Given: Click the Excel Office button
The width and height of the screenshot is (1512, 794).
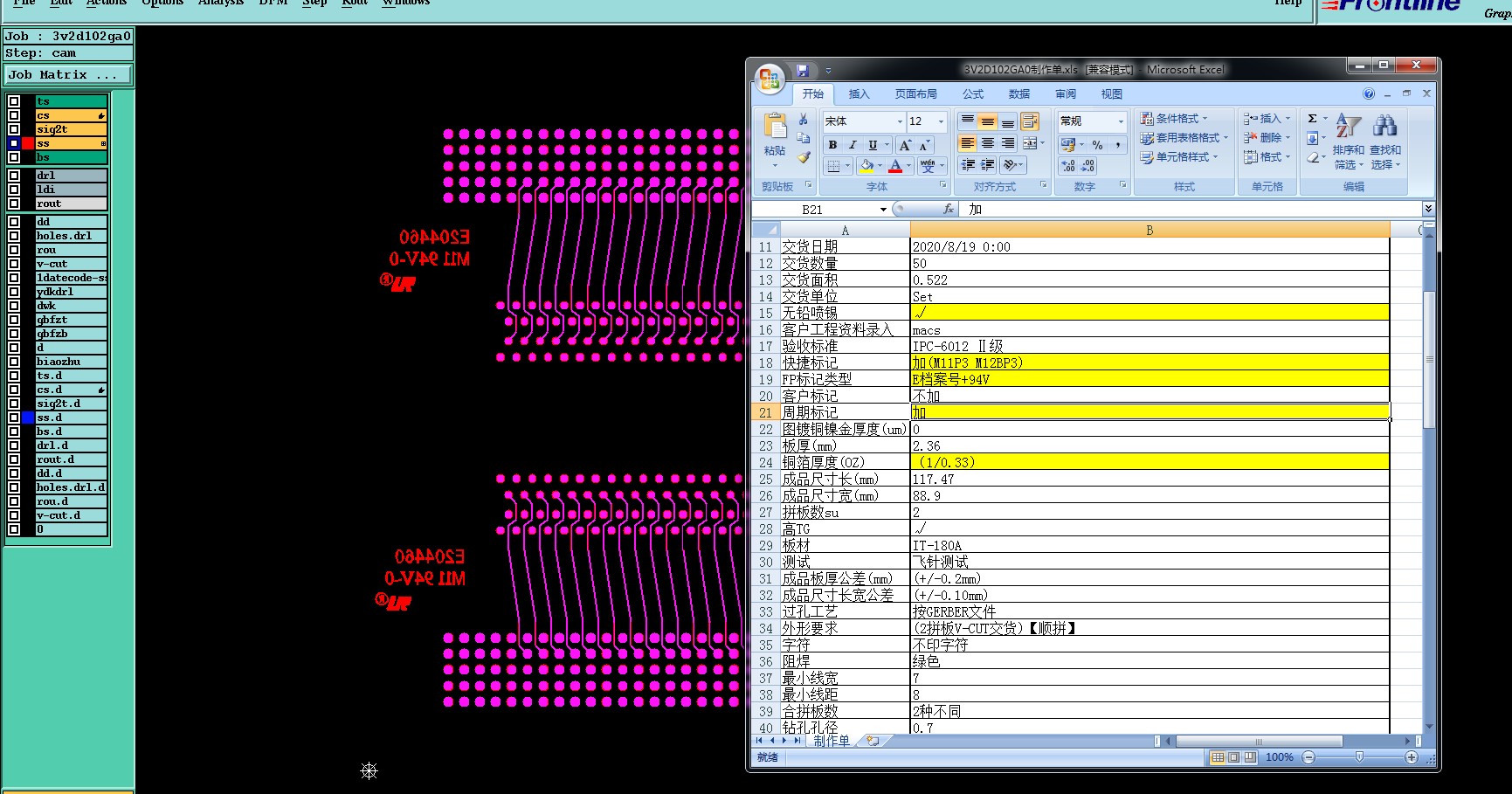Looking at the screenshot, I should [769, 79].
